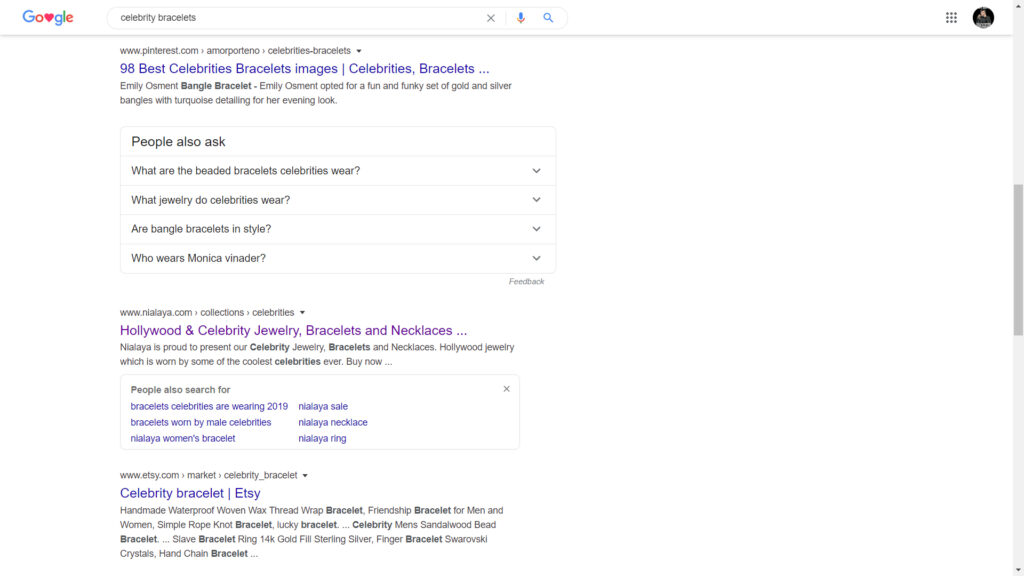Close the People also search for box
Viewport: 1024px width, 576px height.
[x=506, y=389]
